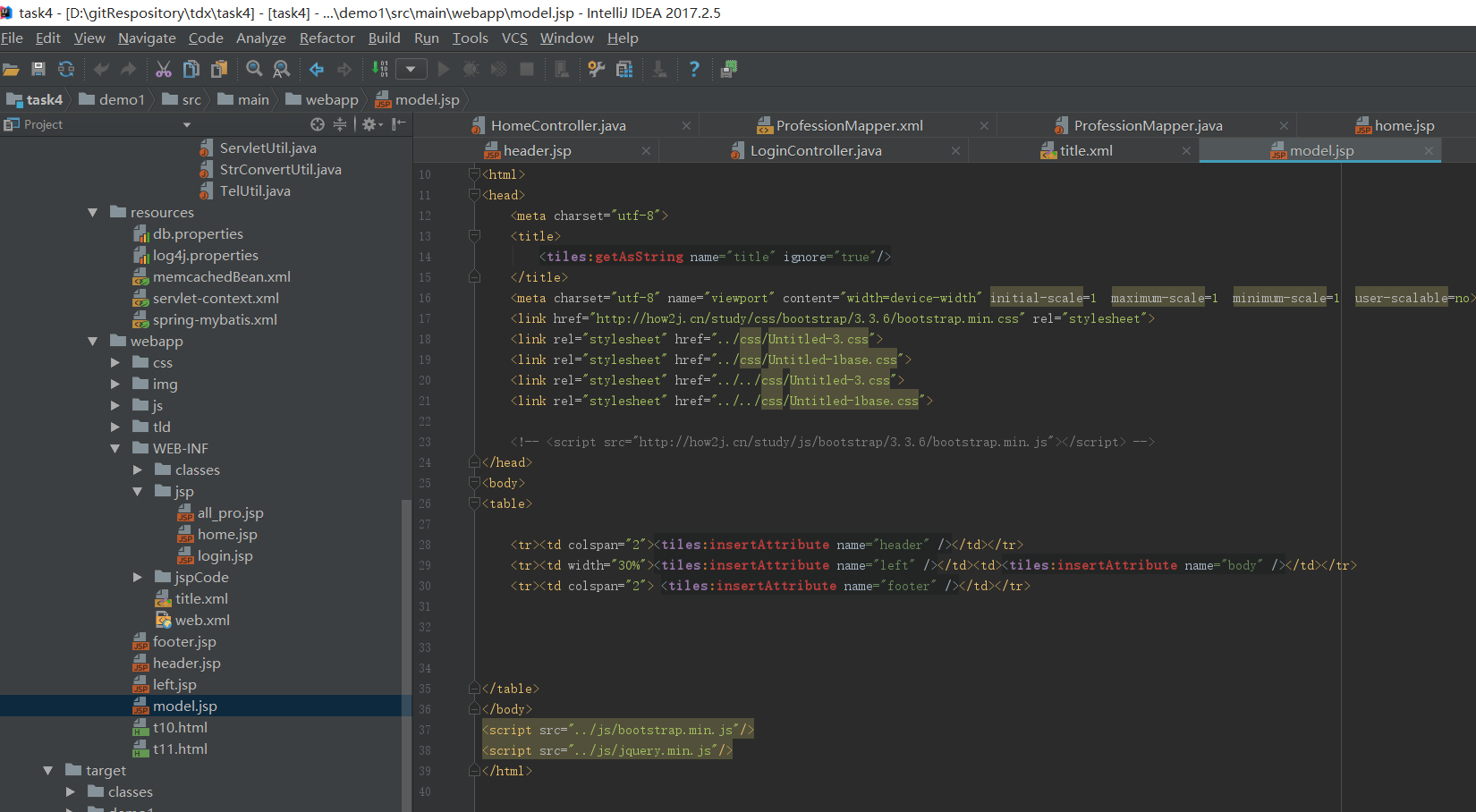Collapse the WEB-INF folder

tap(115, 449)
